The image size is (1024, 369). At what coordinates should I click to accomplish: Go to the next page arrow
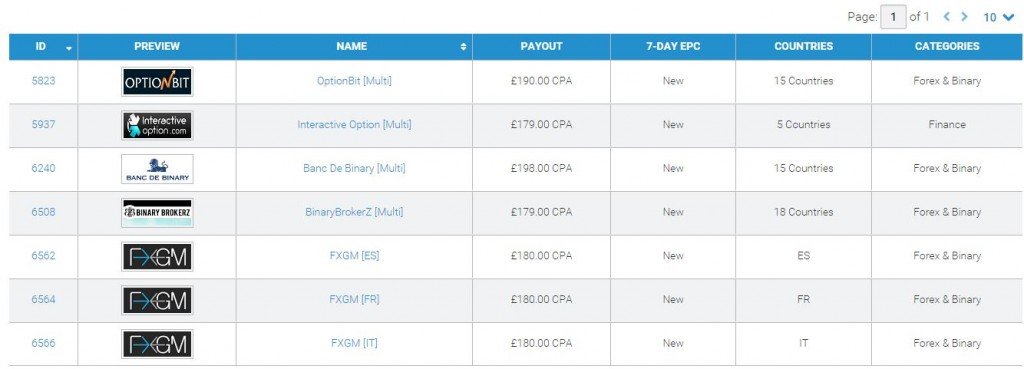pos(964,17)
